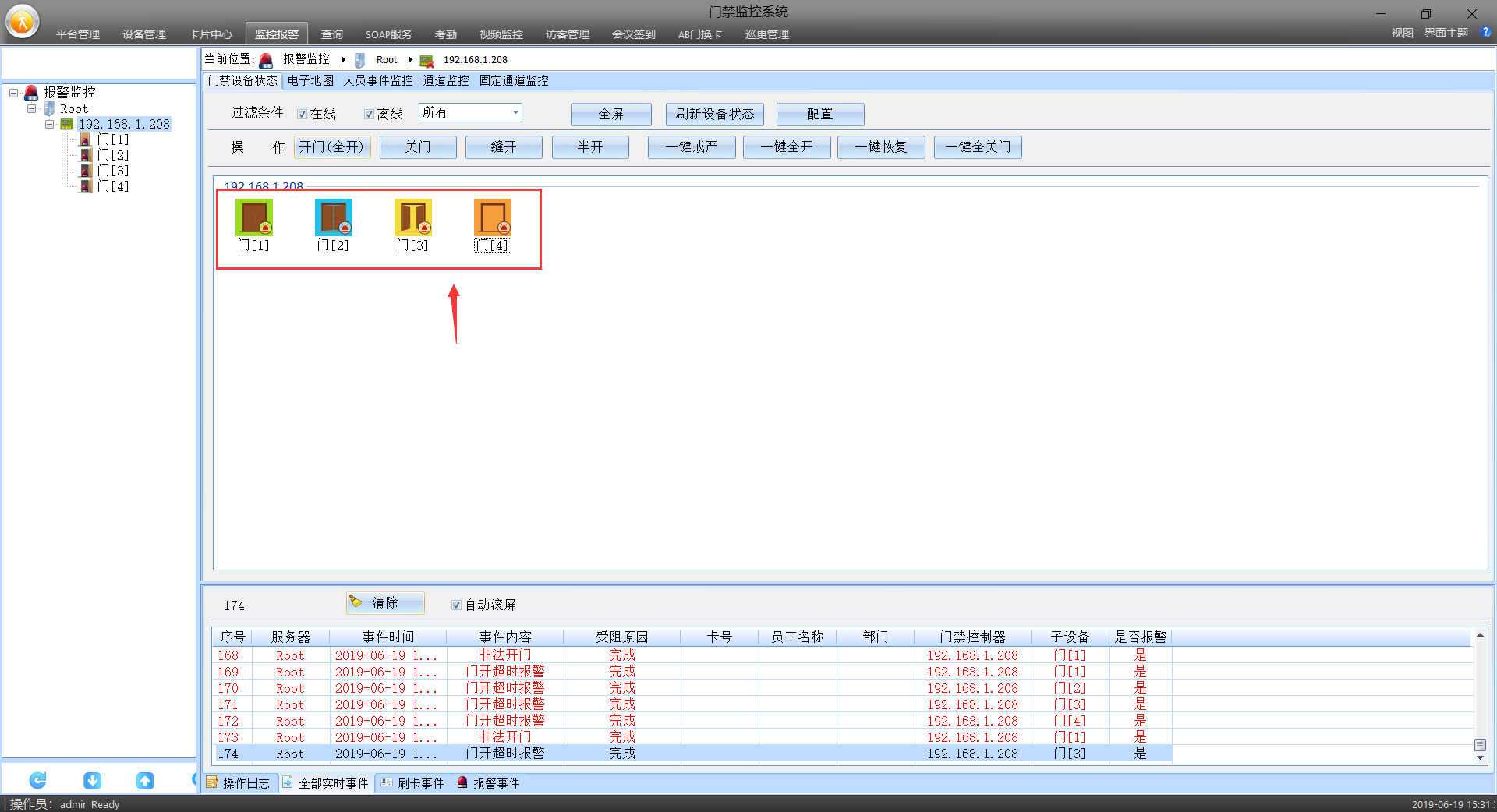Click the event list scrollbar down arrow
The image size is (1497, 812).
click(1480, 757)
